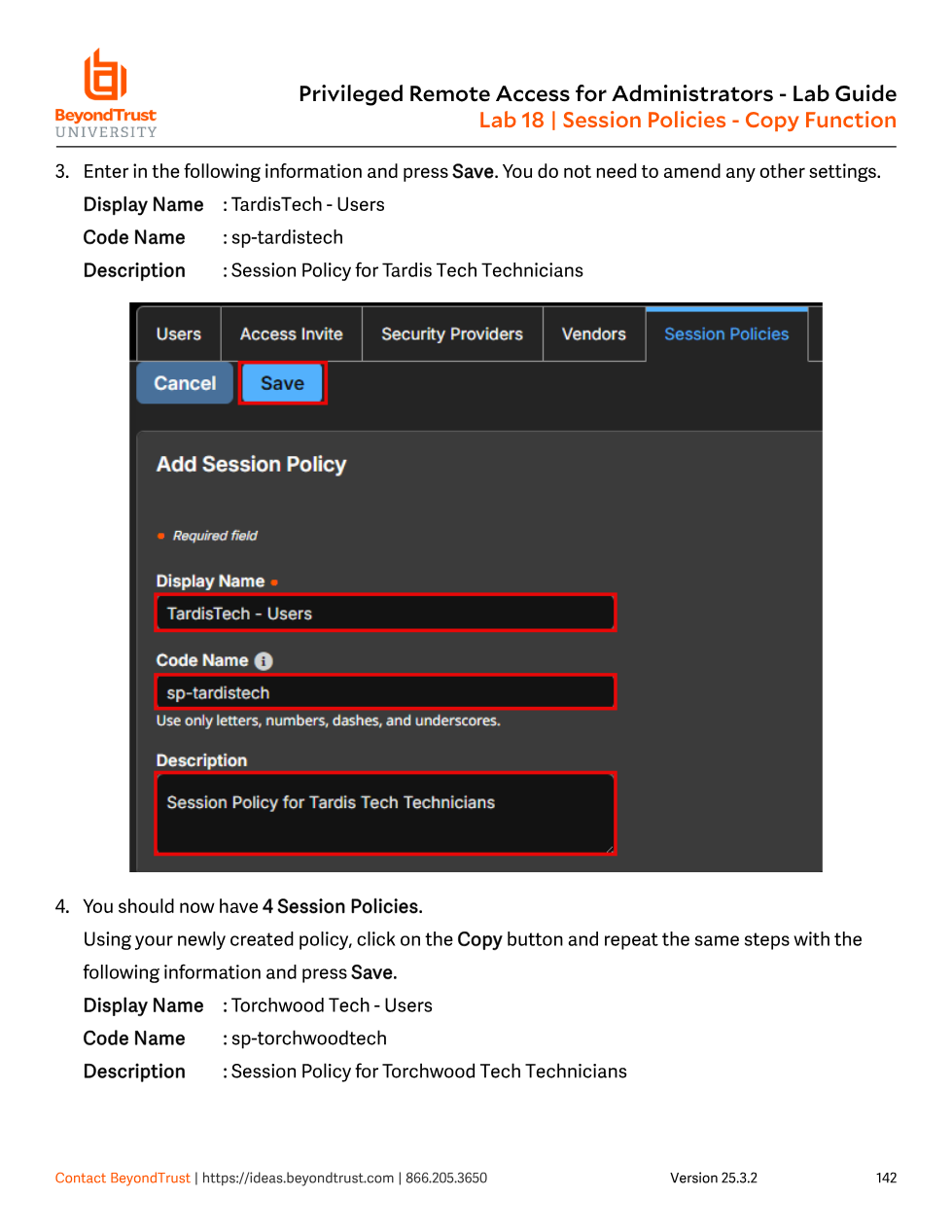Image resolution: width=952 pixels, height=1232 pixels.
Task: Click the Description field resize handle
Action: tap(610, 848)
